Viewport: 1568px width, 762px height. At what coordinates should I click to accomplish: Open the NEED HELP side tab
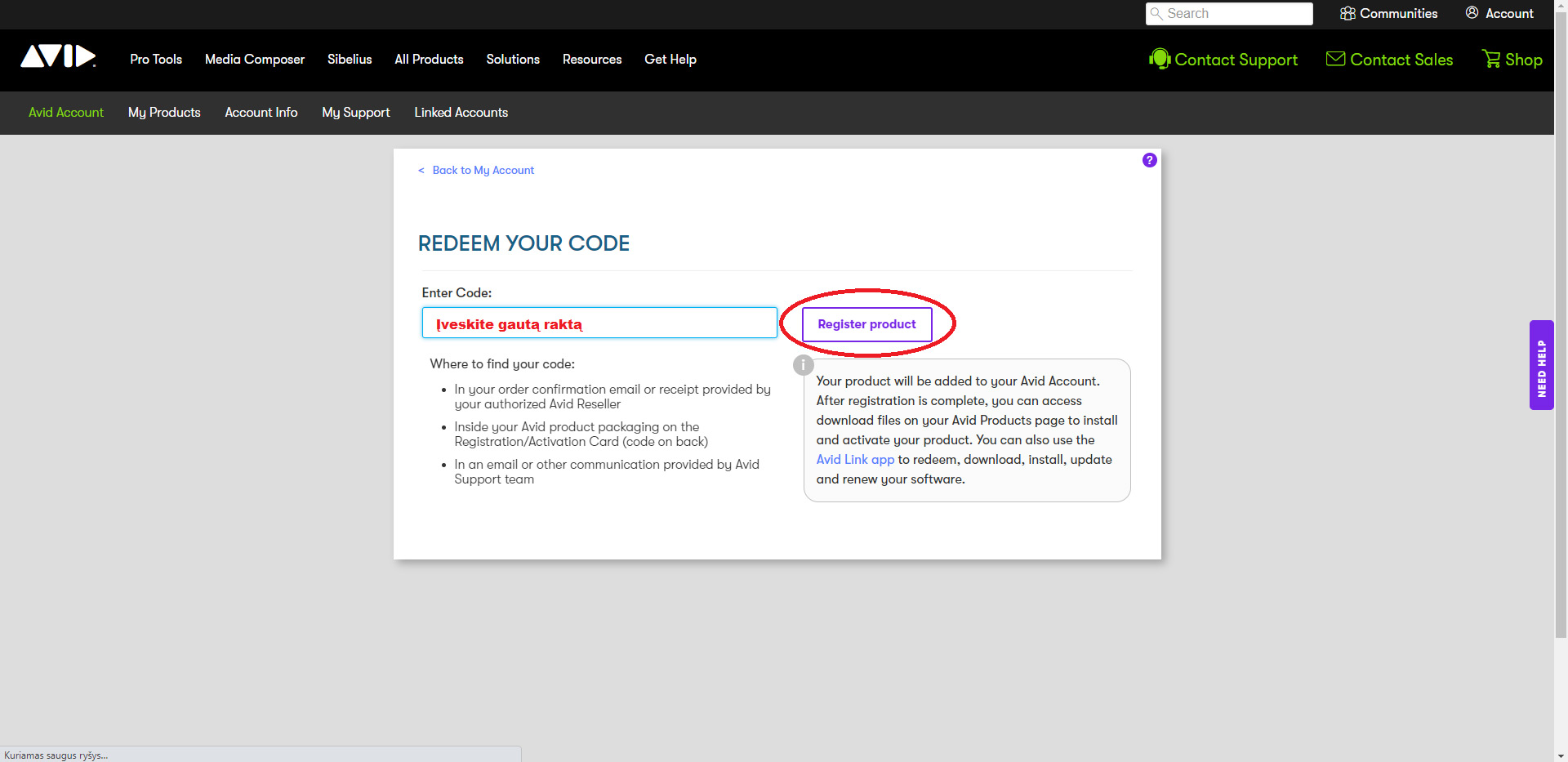1541,365
